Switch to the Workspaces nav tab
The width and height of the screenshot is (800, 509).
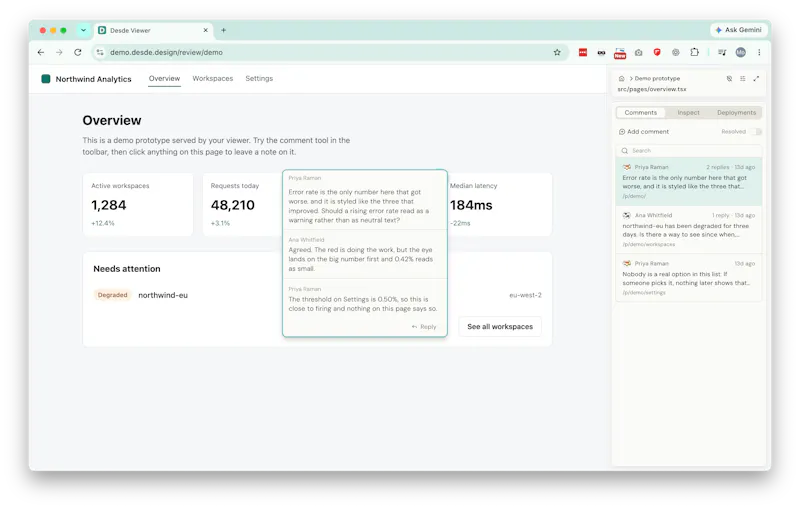213,79
